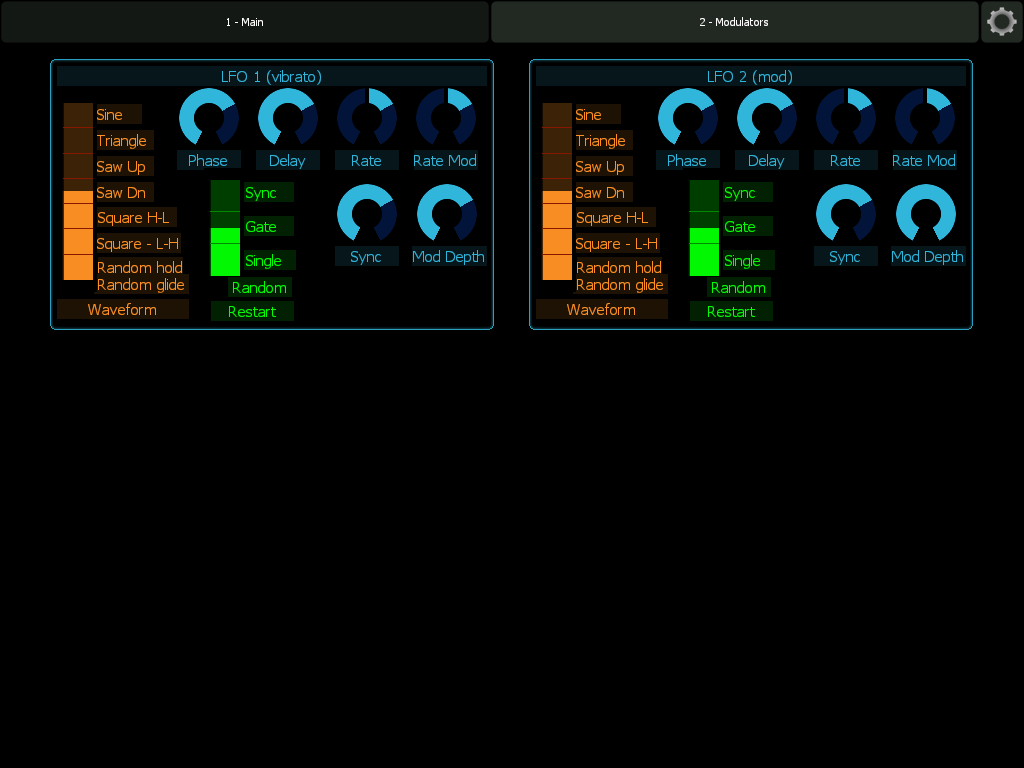Viewport: 1024px width, 768px height.
Task: Select Sine waveform in LFO 1
Action: (x=78, y=115)
